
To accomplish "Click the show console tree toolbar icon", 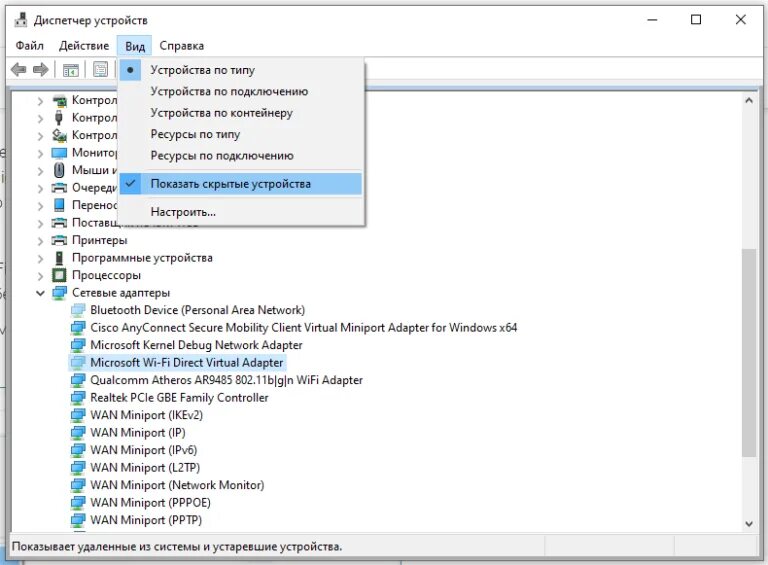I will (71, 70).
